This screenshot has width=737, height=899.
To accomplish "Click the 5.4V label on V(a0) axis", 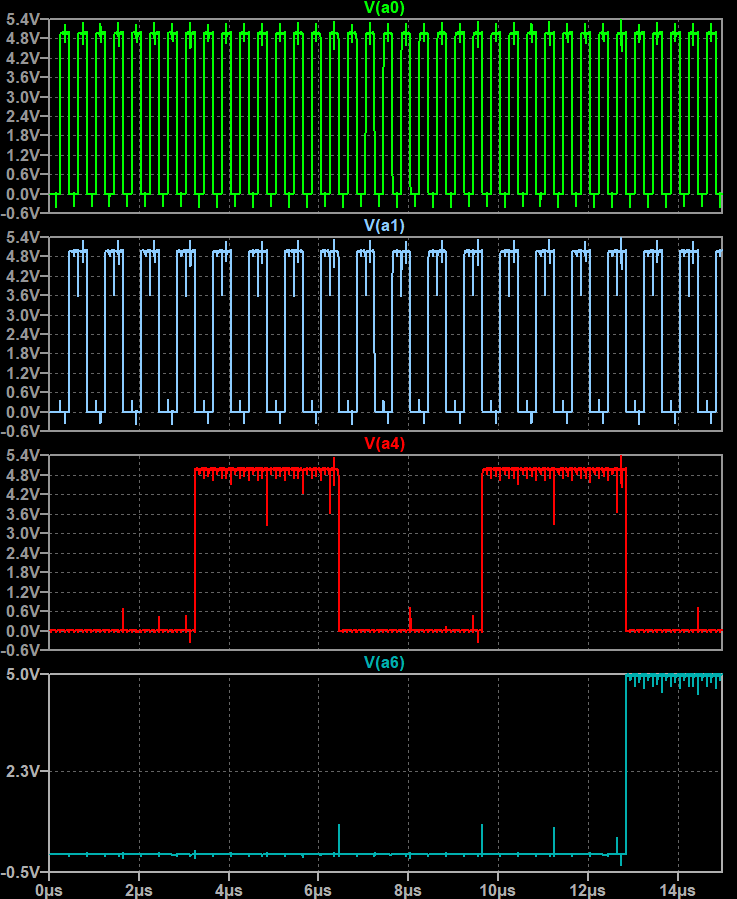I will pyautogui.click(x=23, y=19).
